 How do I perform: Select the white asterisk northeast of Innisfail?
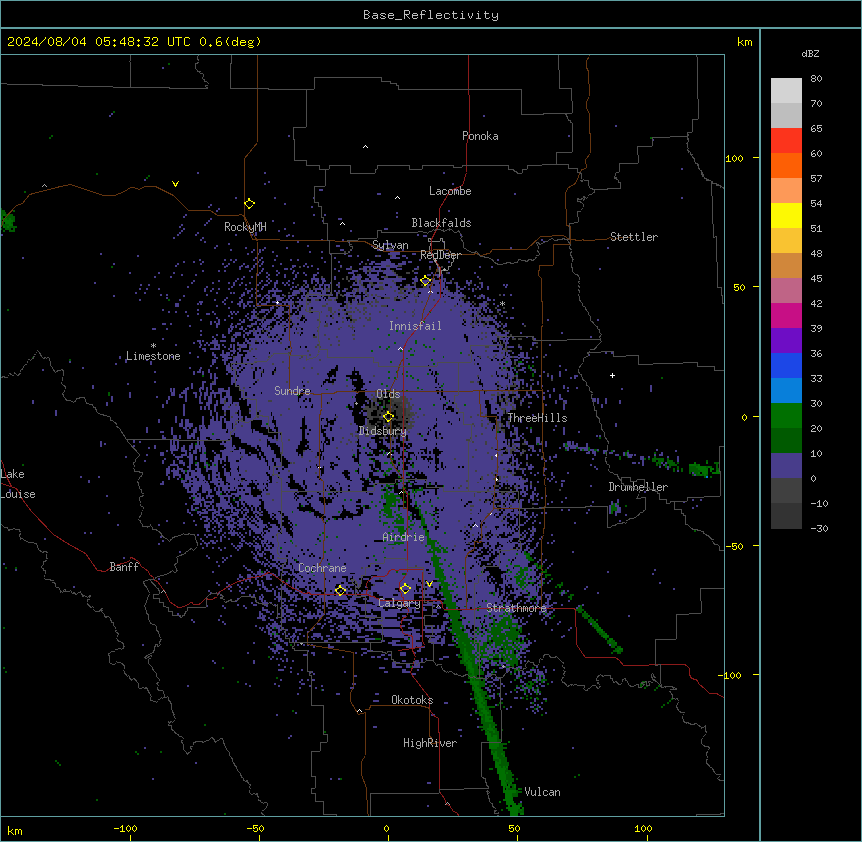click(502, 303)
